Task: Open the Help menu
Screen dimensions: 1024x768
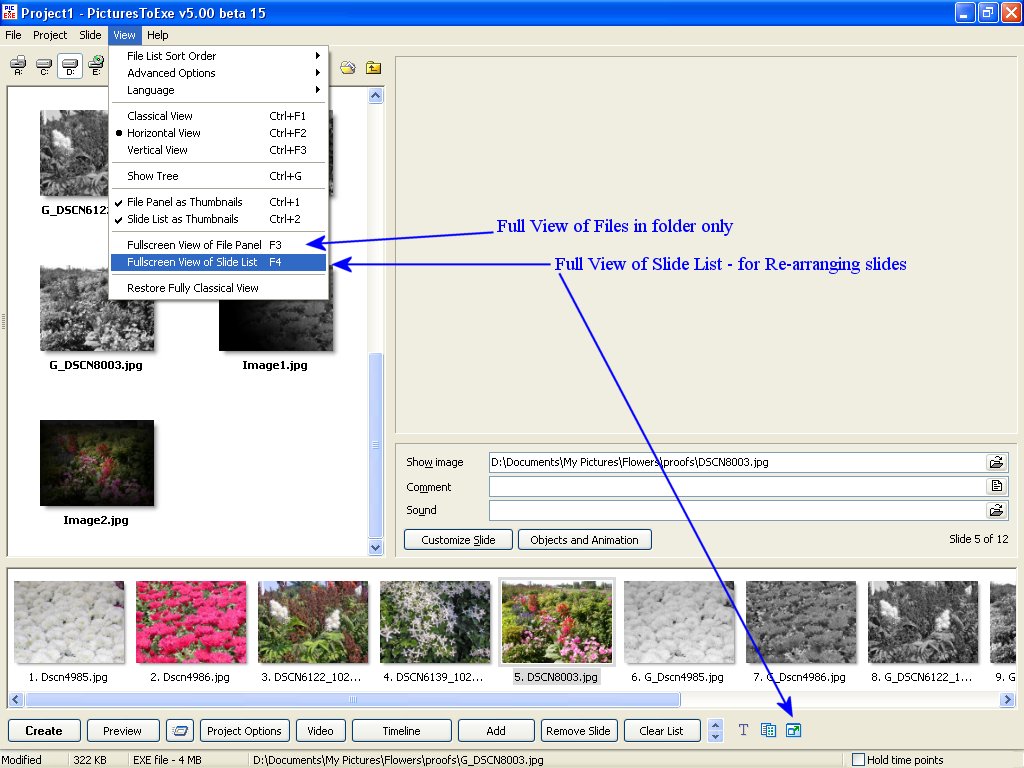Action: 157,35
